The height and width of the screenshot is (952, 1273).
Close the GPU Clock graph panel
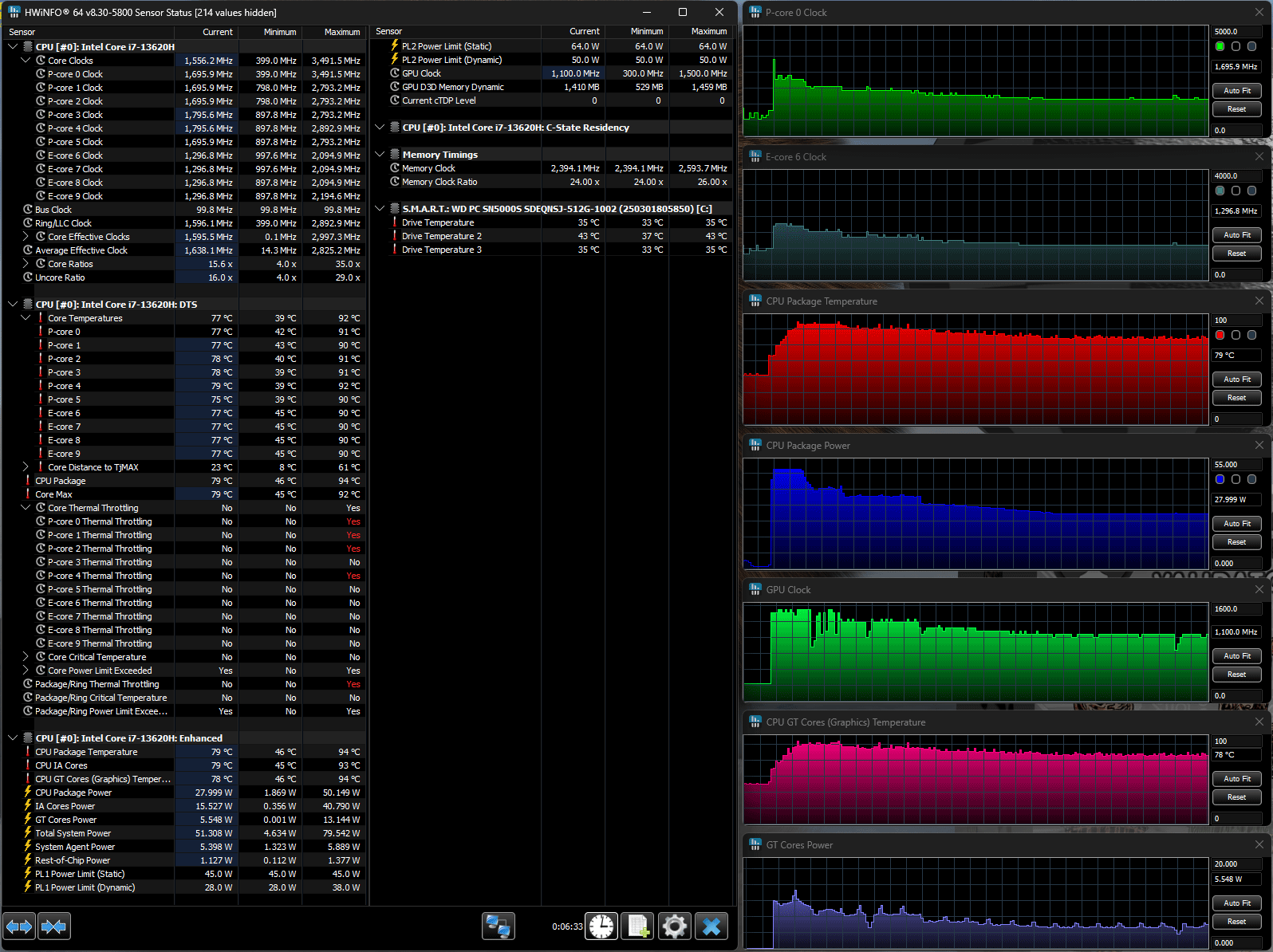tap(1259, 589)
